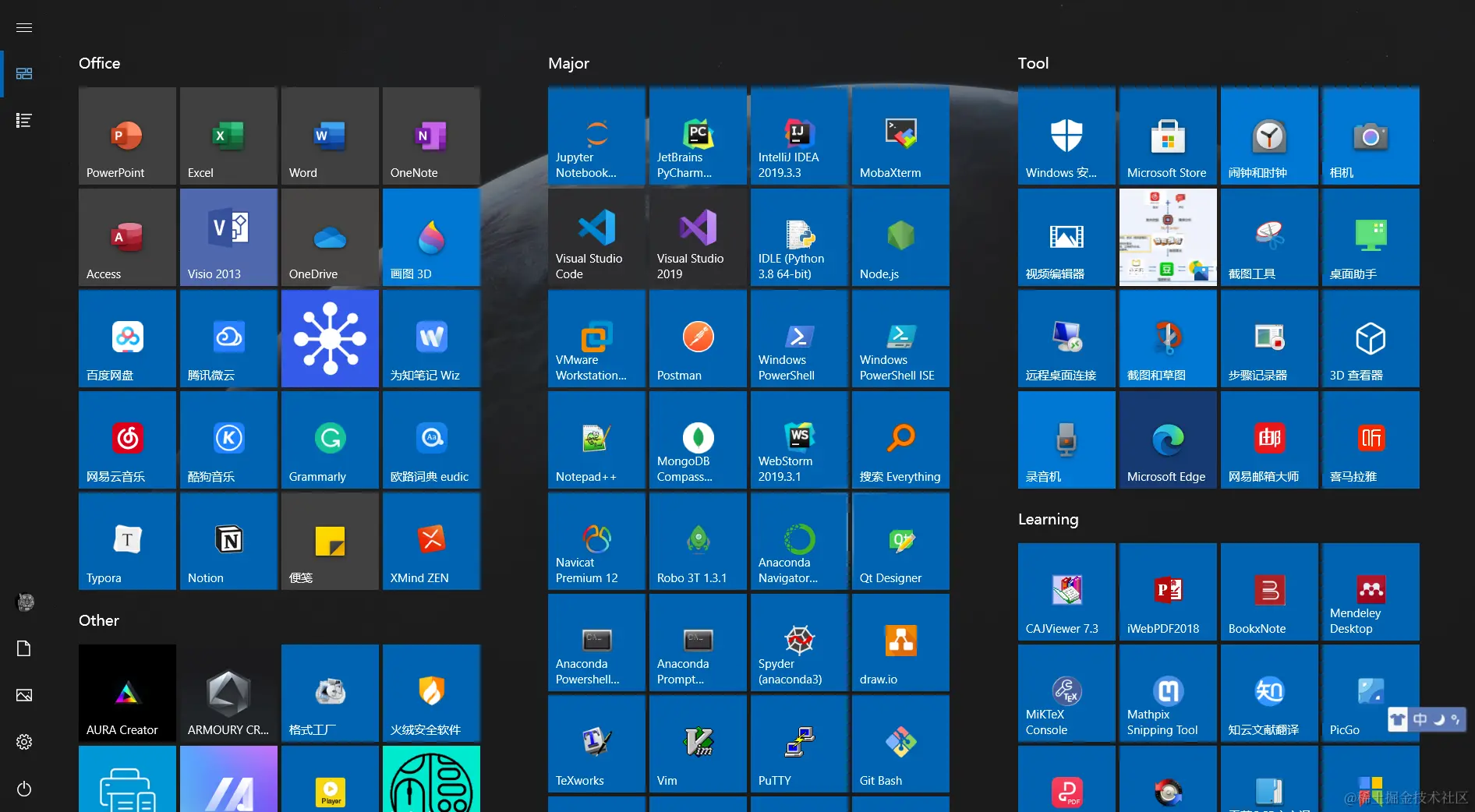
Task: Launch Qt Designer
Action: (900, 541)
